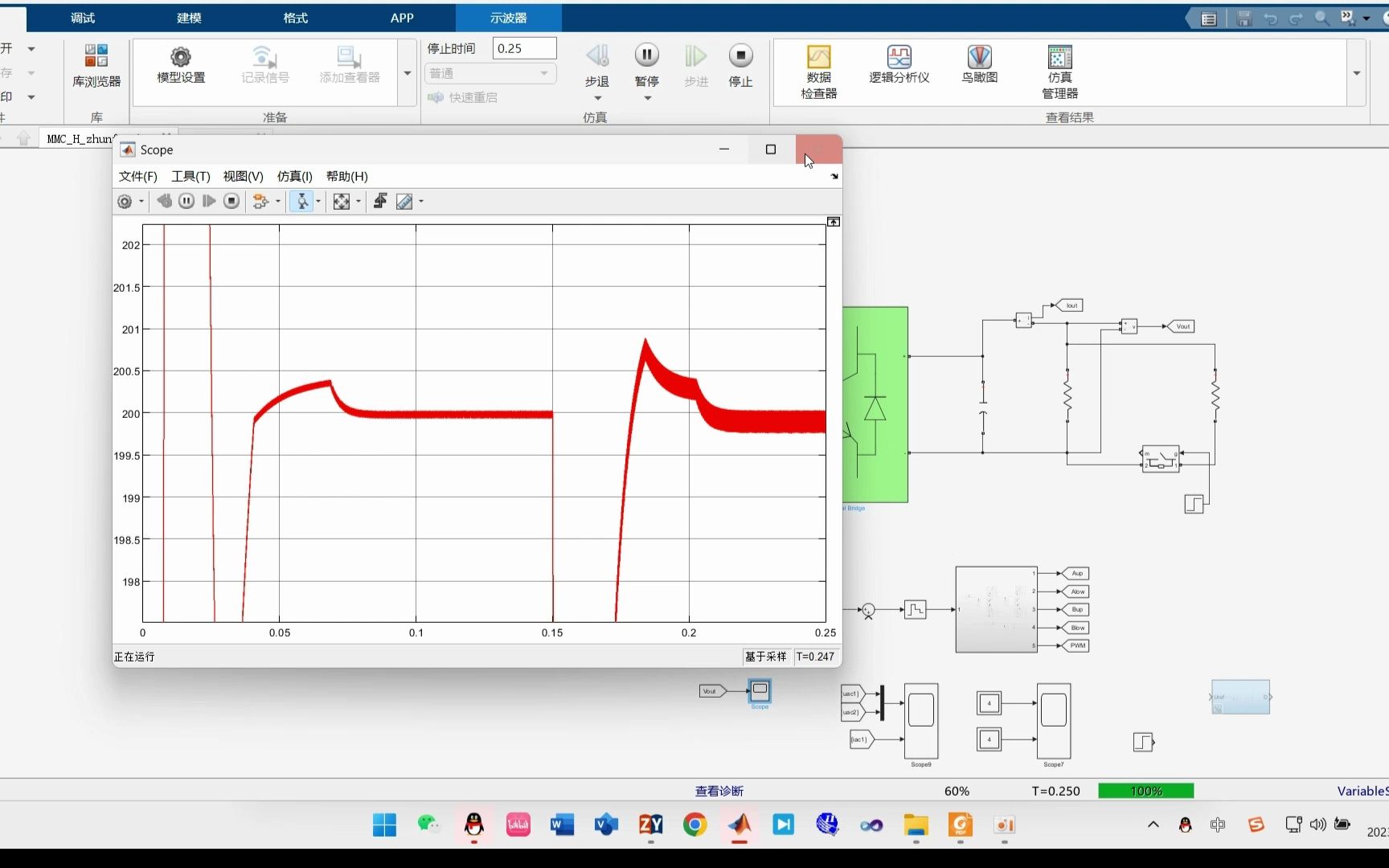1389x868 pixels.
Task: Click the Scope triggers icon
Action: (x=380, y=202)
